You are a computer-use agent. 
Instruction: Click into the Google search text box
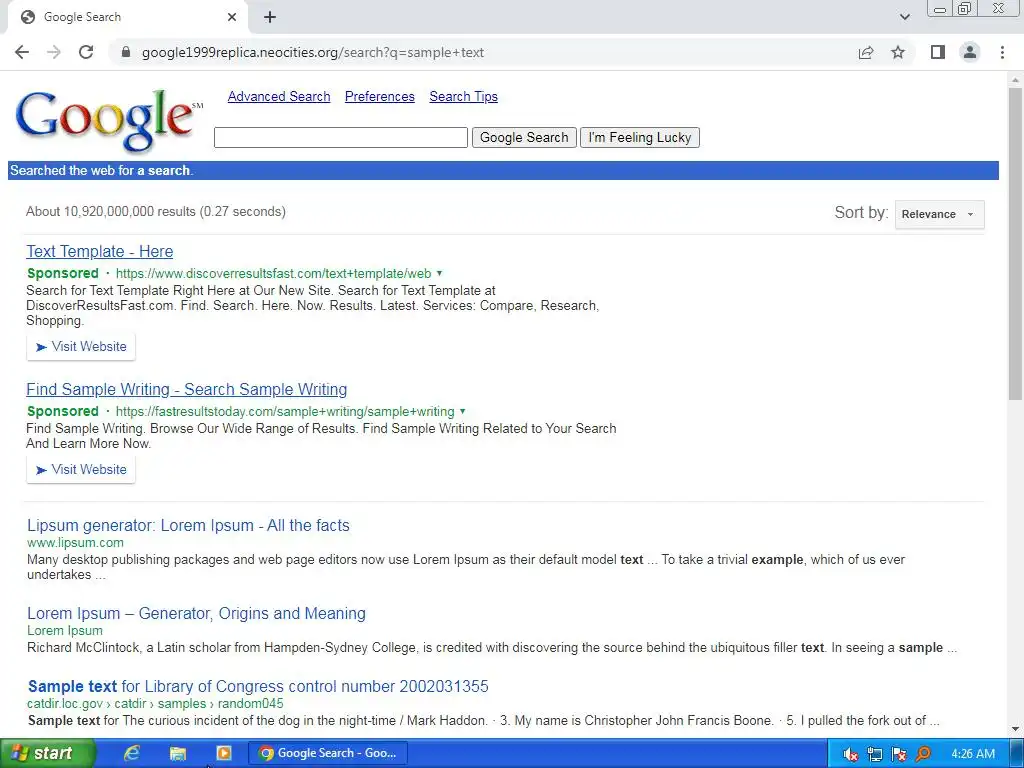click(x=341, y=137)
